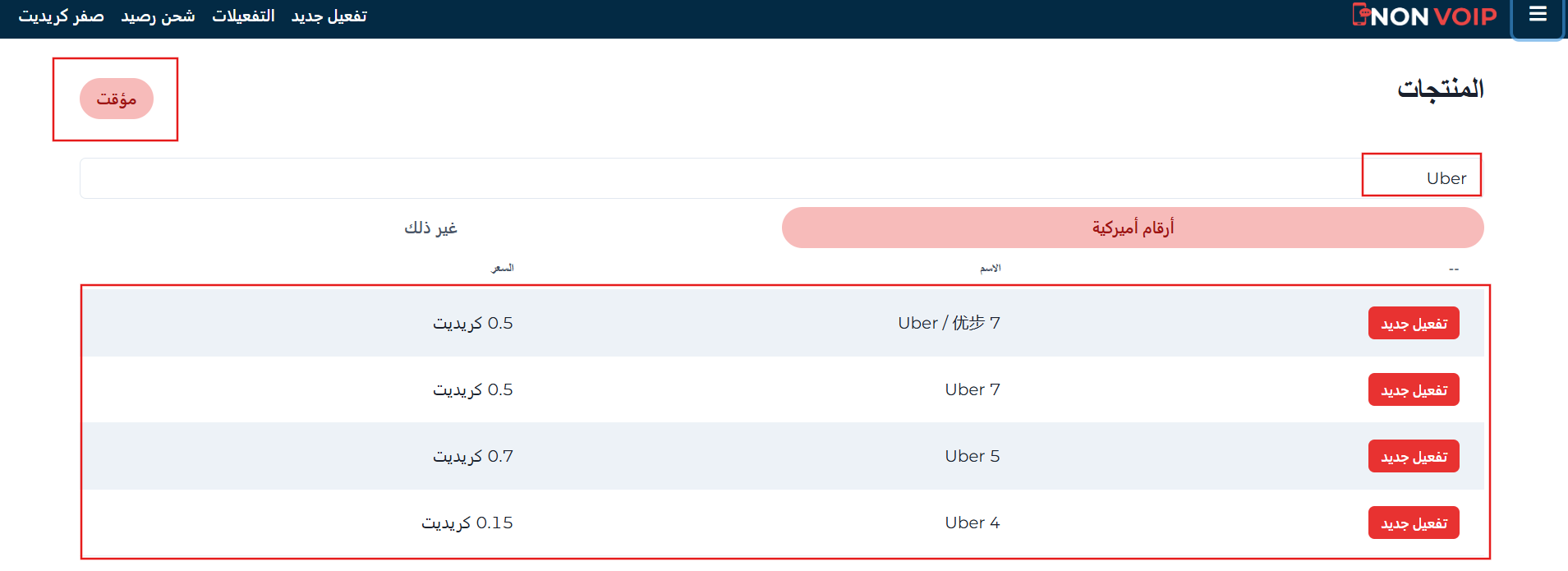Switch to the 'أرقام أميركية' tab
Screen dimensions: 1568x571
[1132, 228]
